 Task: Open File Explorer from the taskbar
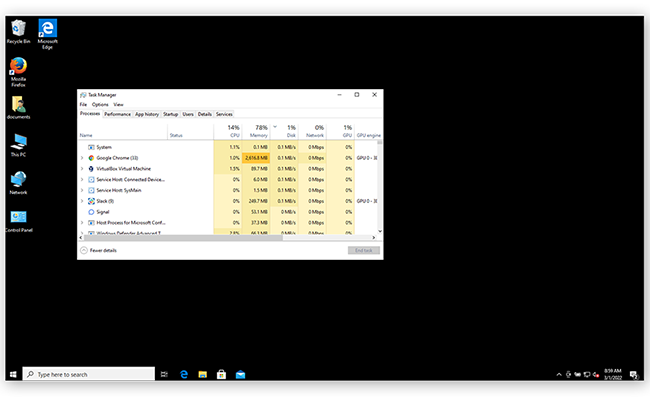click(x=202, y=374)
